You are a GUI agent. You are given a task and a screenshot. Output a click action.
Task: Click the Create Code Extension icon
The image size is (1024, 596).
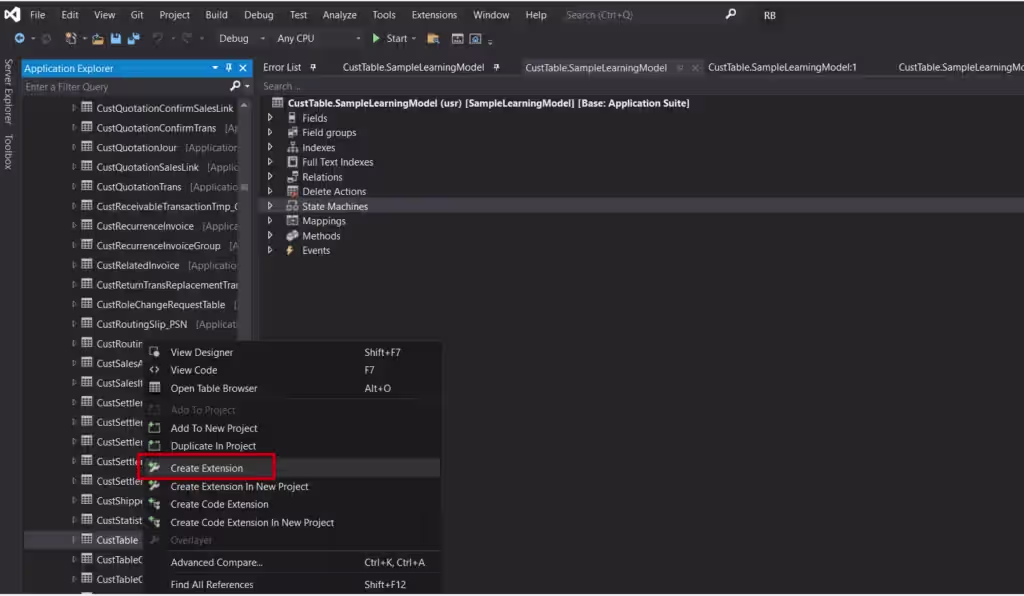tap(155, 504)
